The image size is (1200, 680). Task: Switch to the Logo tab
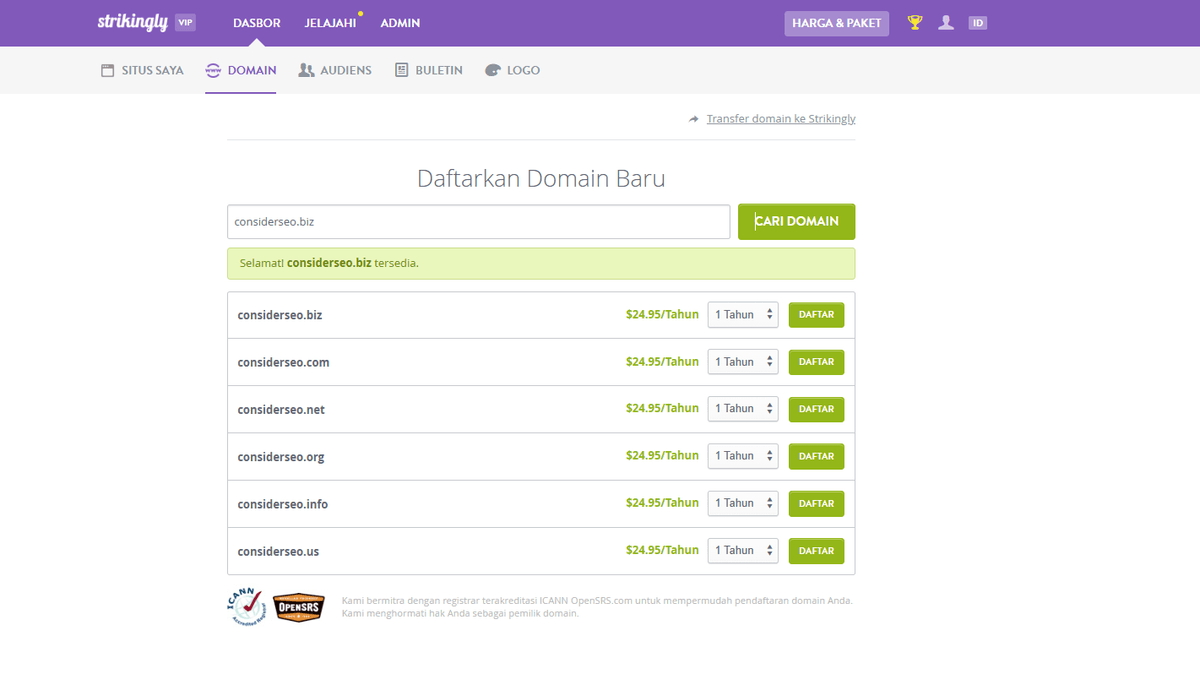[512, 71]
